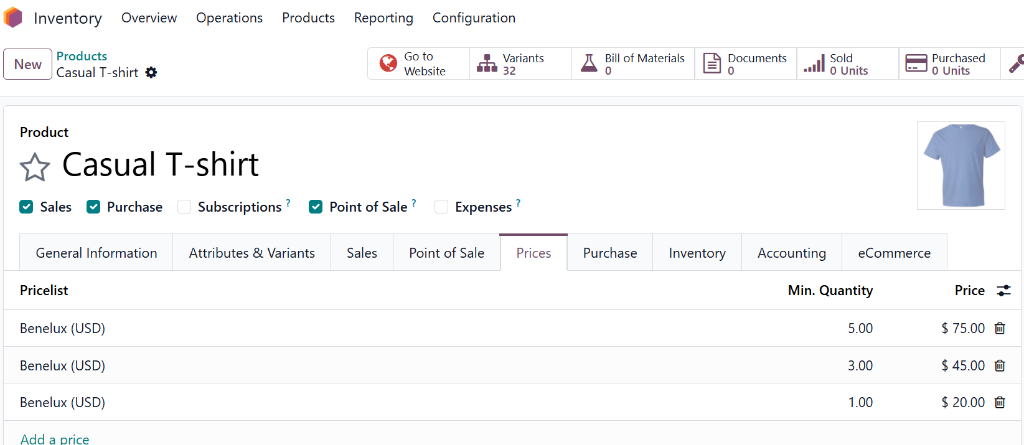Open the Operations menu
The image size is (1024, 445).
pos(229,18)
